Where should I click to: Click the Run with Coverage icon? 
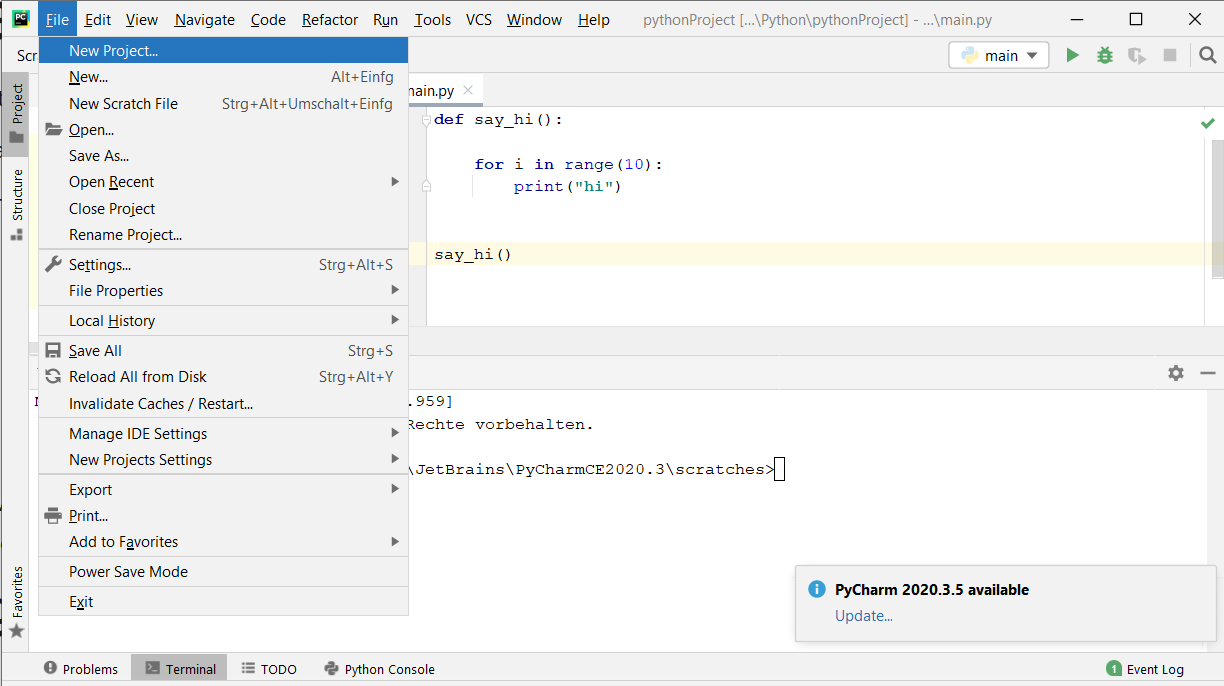(1137, 57)
